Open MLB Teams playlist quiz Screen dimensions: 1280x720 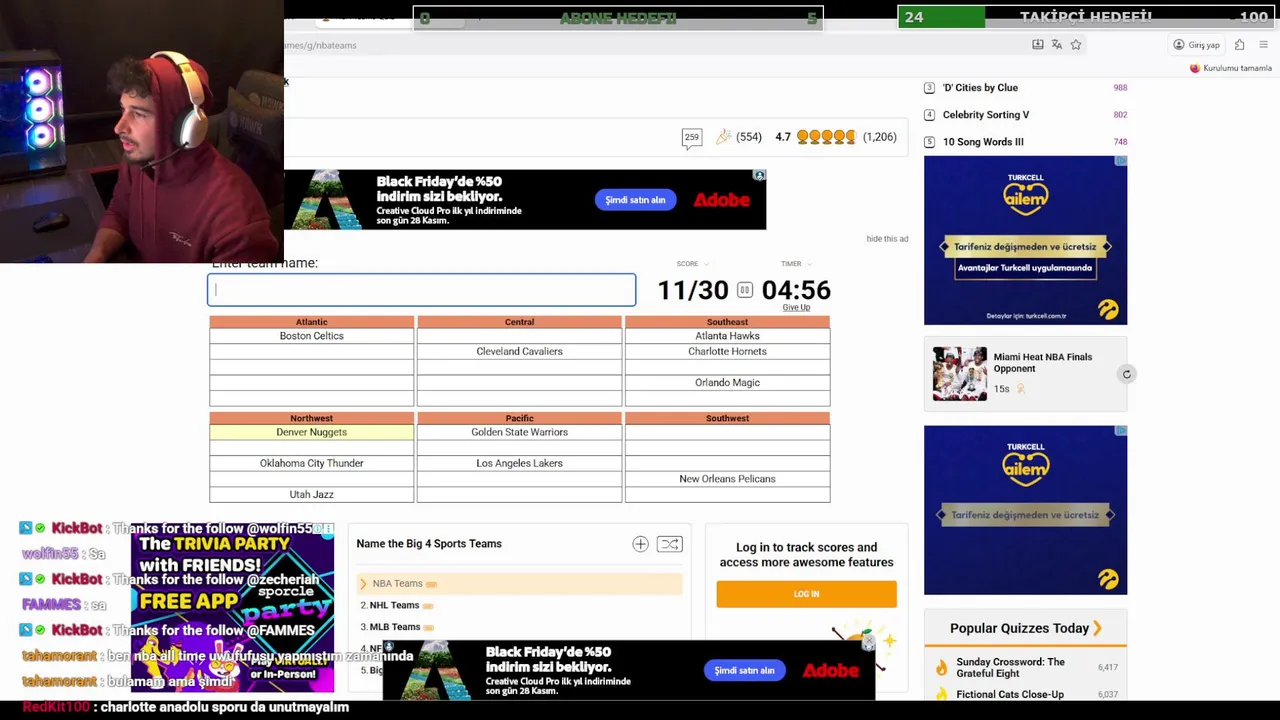click(395, 627)
